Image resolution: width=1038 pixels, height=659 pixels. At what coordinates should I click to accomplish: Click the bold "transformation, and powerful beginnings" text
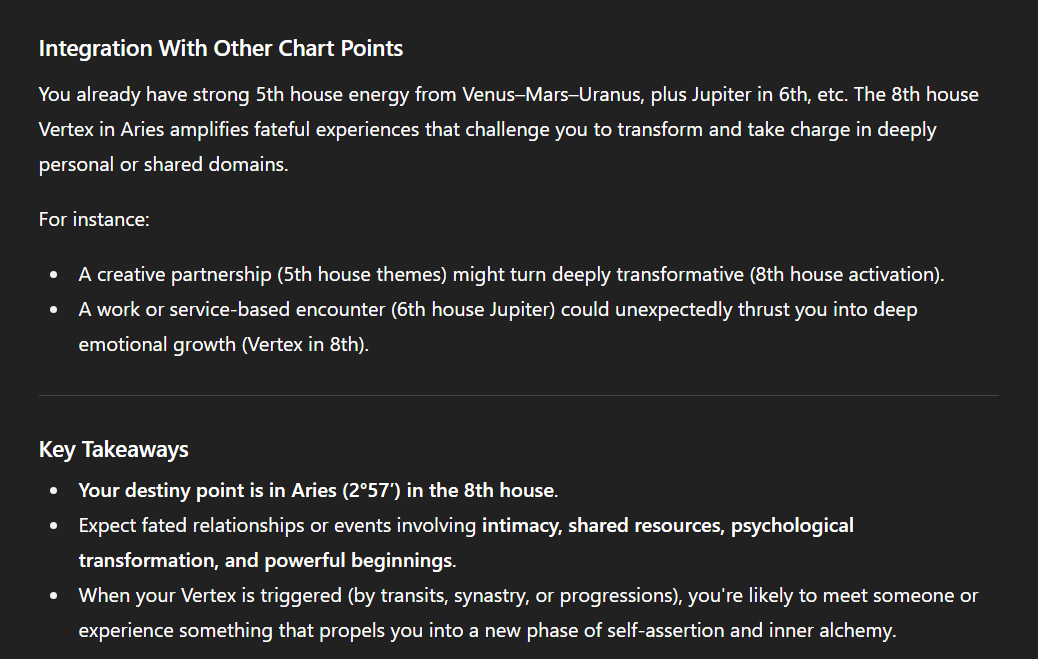coord(265,560)
